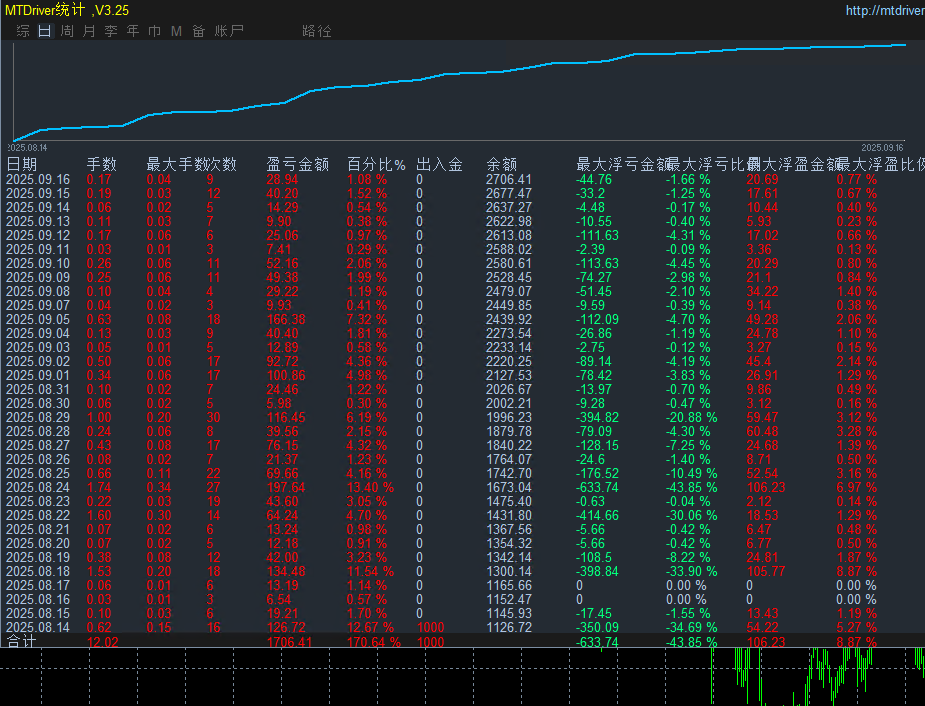Screen dimensions: 925x706
Task: Click the 路径 (path) button
Action: pos(316,31)
